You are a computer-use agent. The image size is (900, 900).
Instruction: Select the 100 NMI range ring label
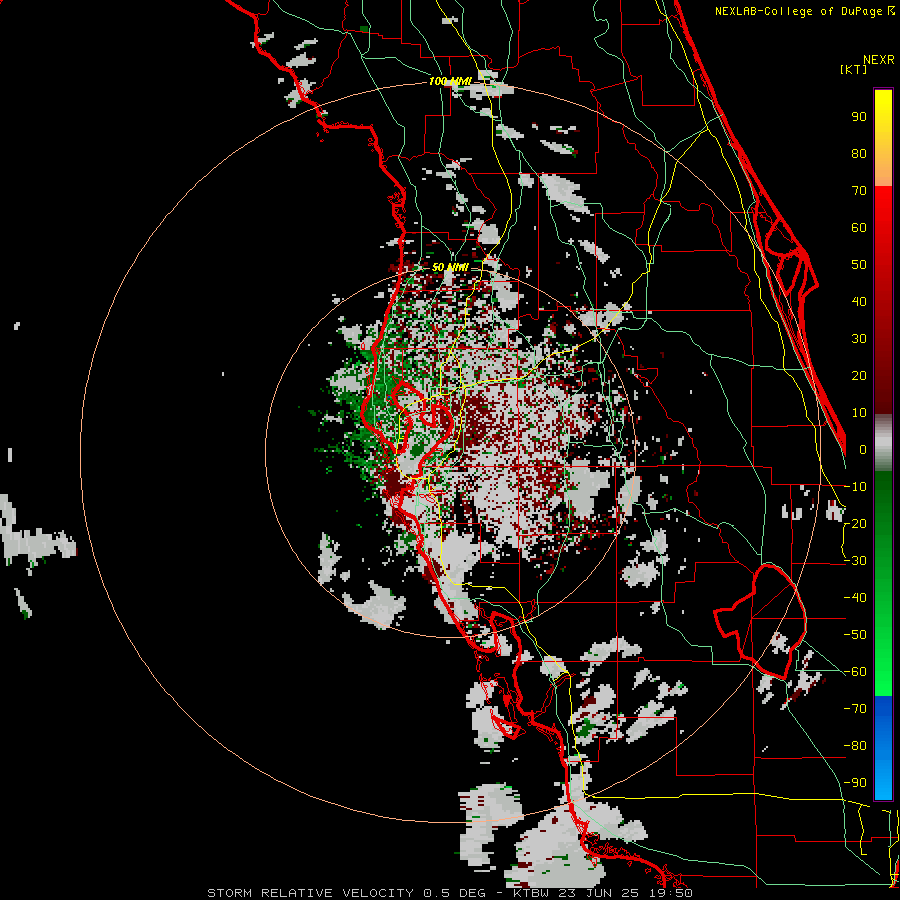(450, 82)
